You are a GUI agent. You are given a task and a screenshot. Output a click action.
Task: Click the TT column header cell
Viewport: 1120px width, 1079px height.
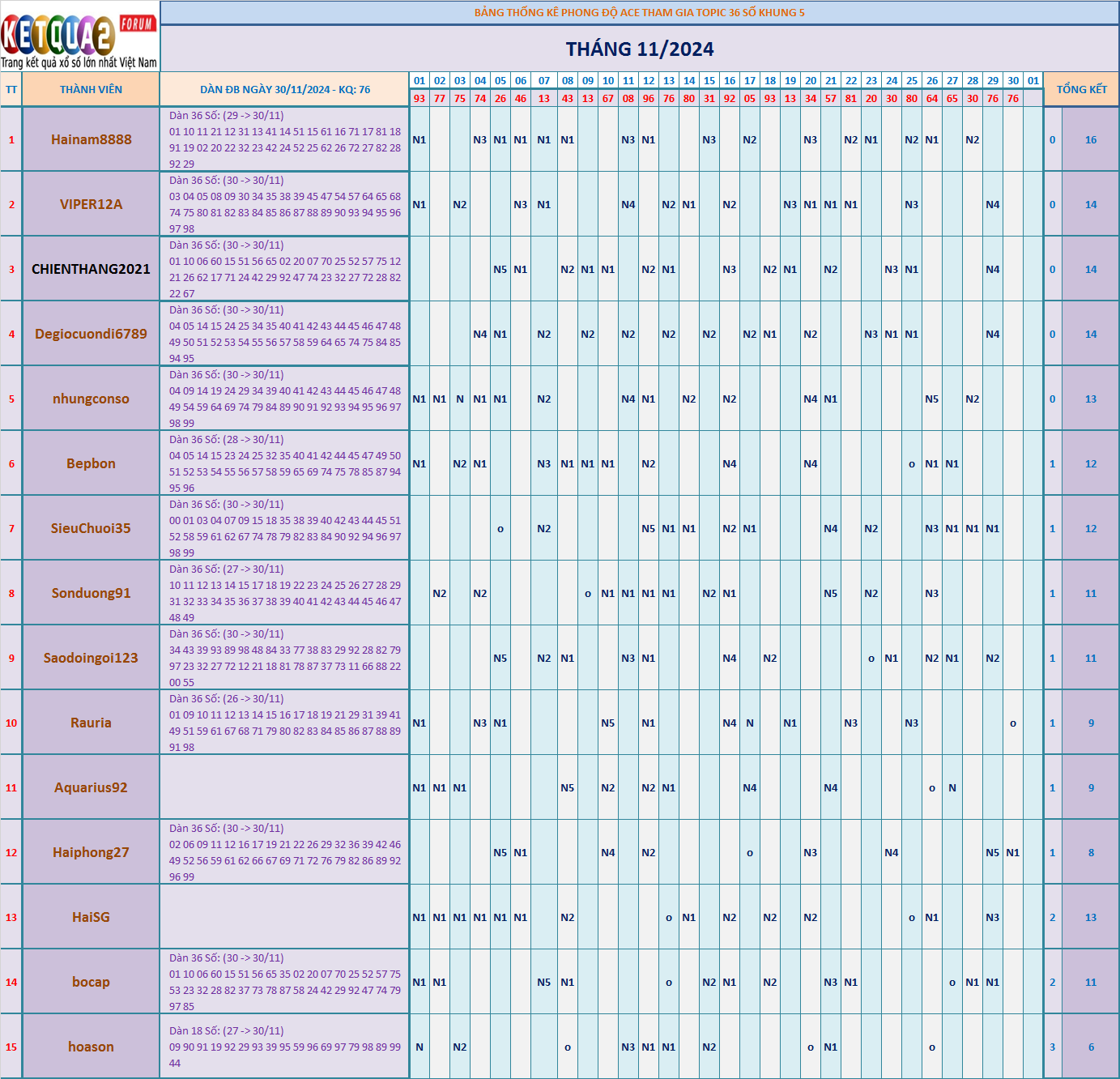point(11,90)
